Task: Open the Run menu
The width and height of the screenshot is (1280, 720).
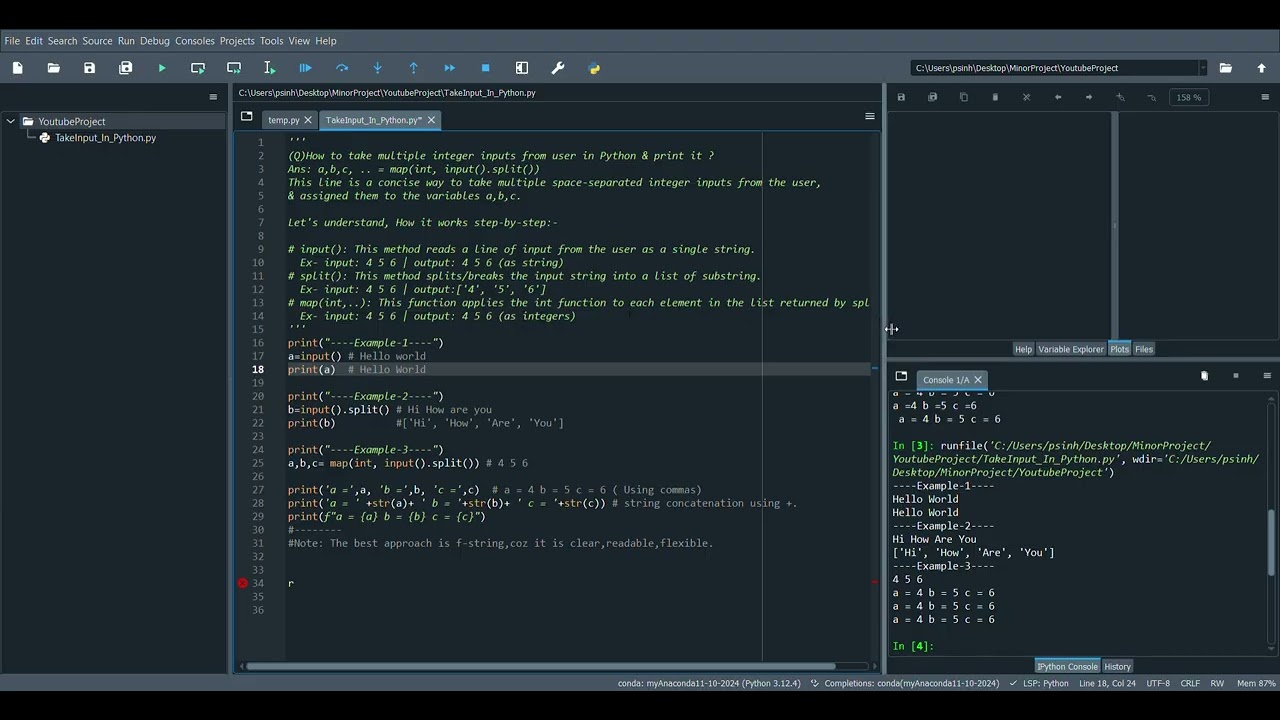Action: tap(126, 41)
